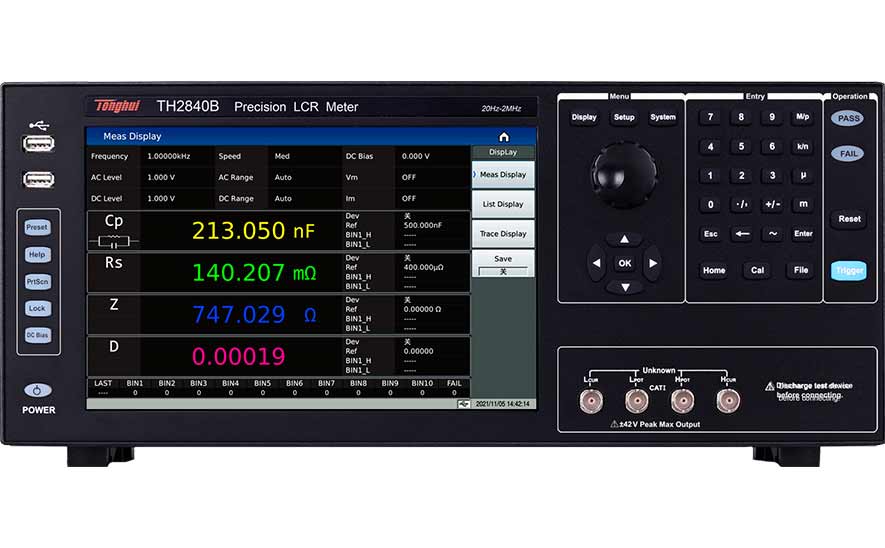Viewport: 885px width, 548px height.
Task: Click the Rs reading 140.207 mΩ
Action: pyautogui.click(x=254, y=273)
